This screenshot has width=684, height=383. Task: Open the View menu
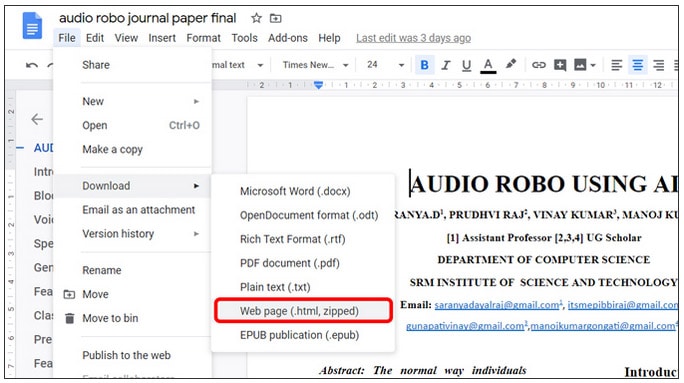[x=126, y=38]
